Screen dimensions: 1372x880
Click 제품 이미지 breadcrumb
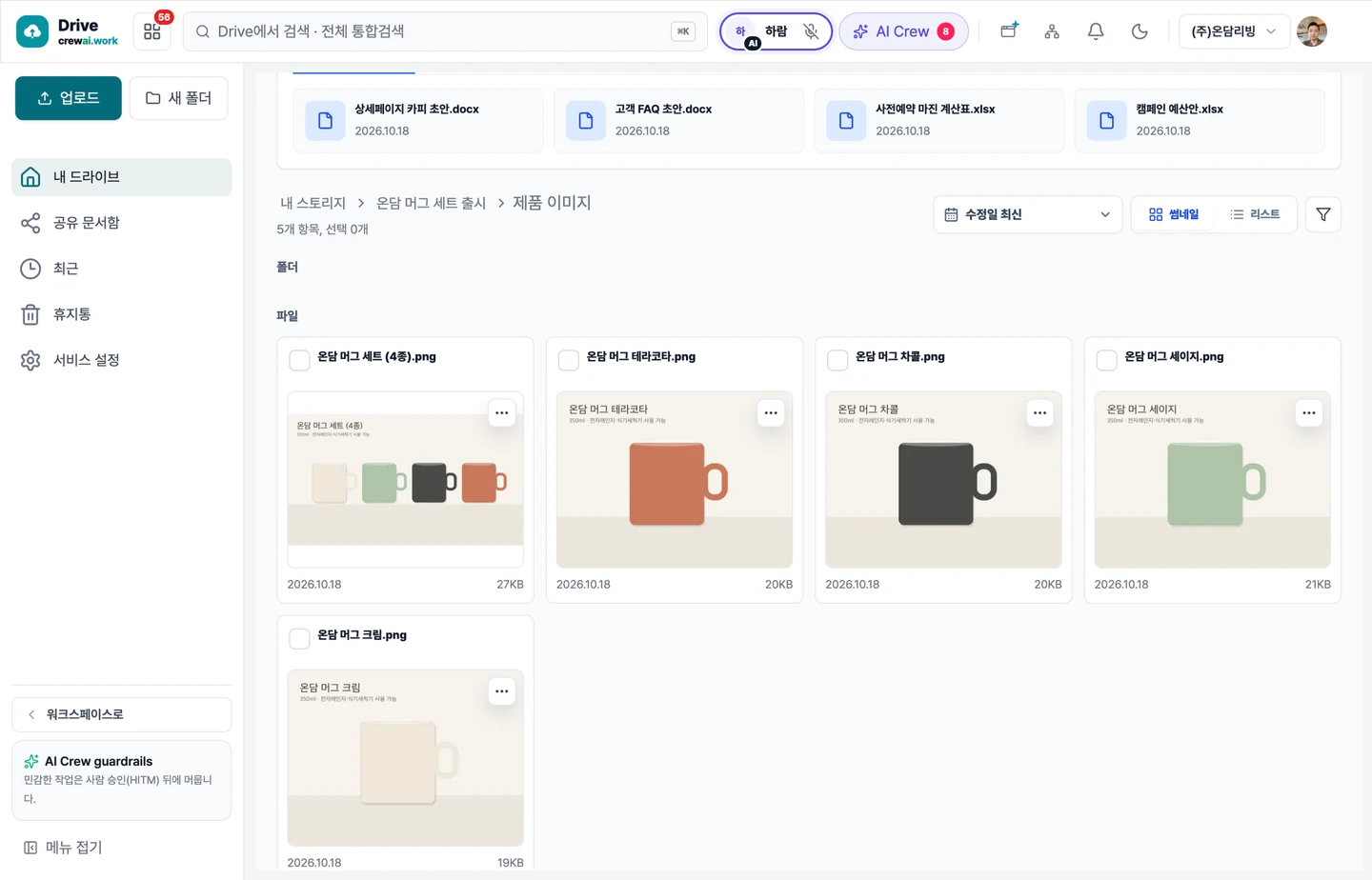(x=552, y=203)
